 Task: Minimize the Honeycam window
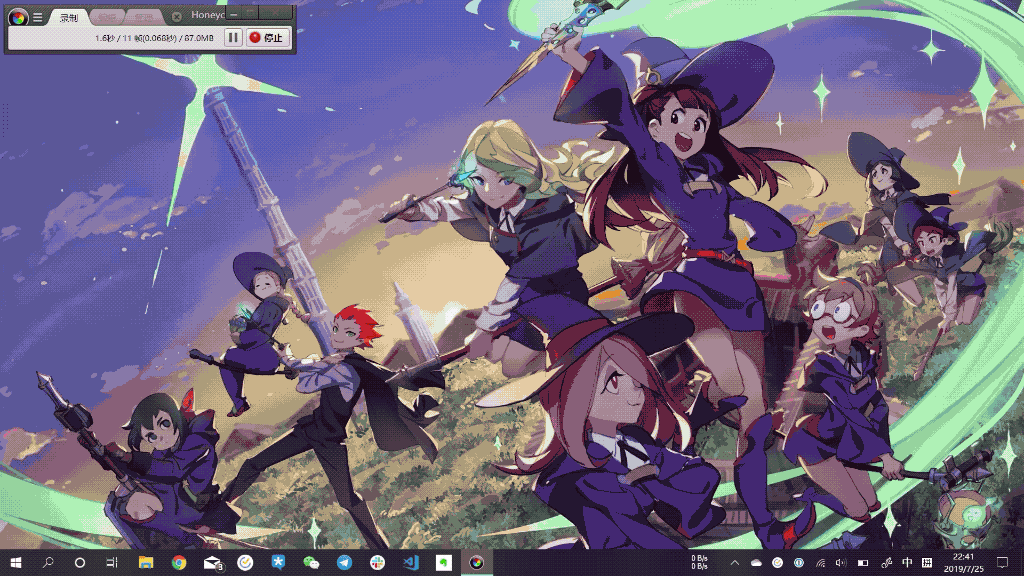pos(234,14)
